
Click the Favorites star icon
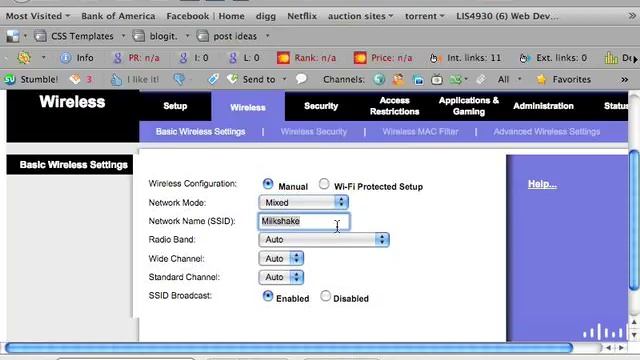[541, 79]
